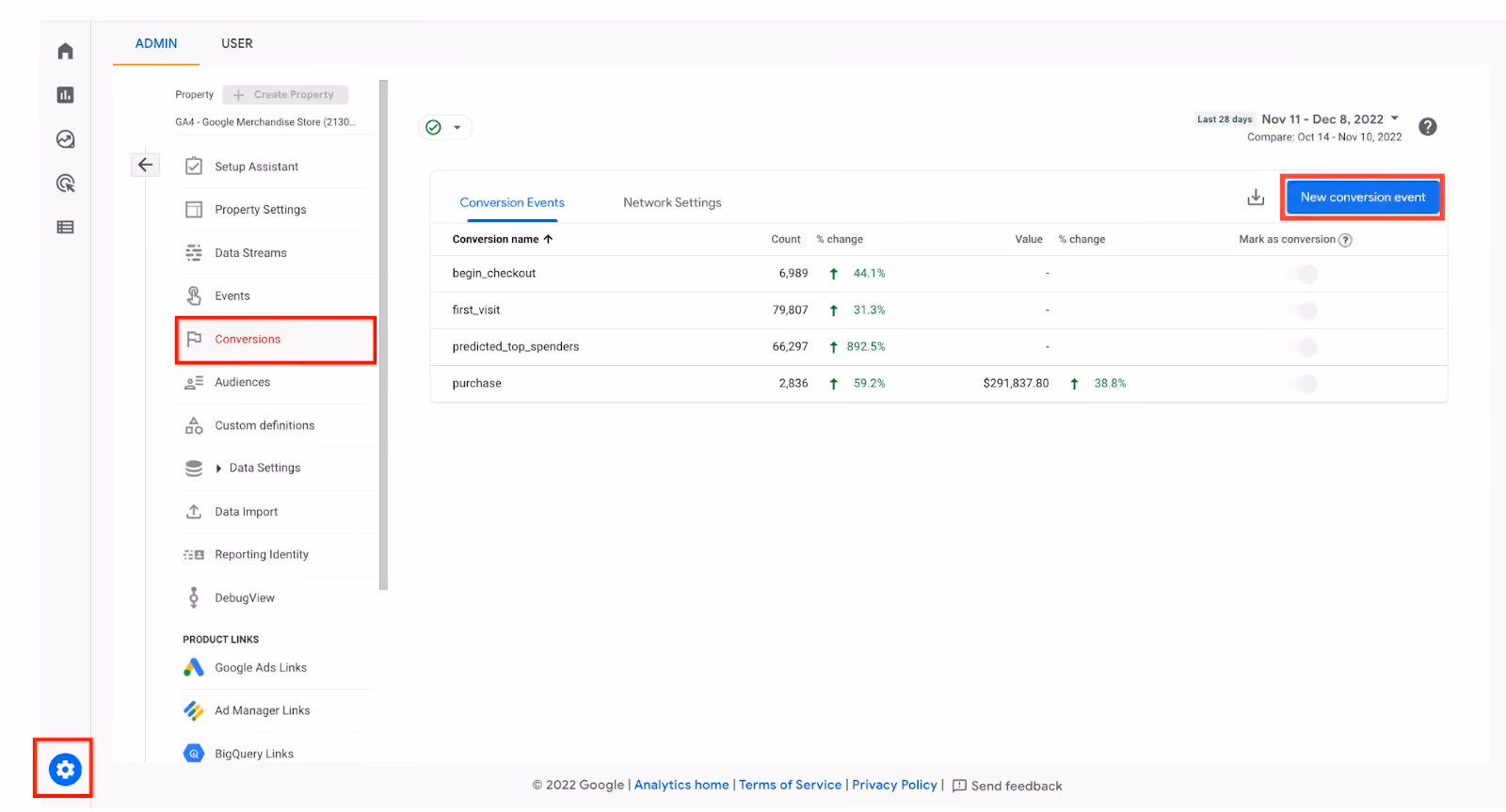Click the property column scrollbar
Image resolution: width=1506 pixels, height=812 pixels.
pos(383,335)
